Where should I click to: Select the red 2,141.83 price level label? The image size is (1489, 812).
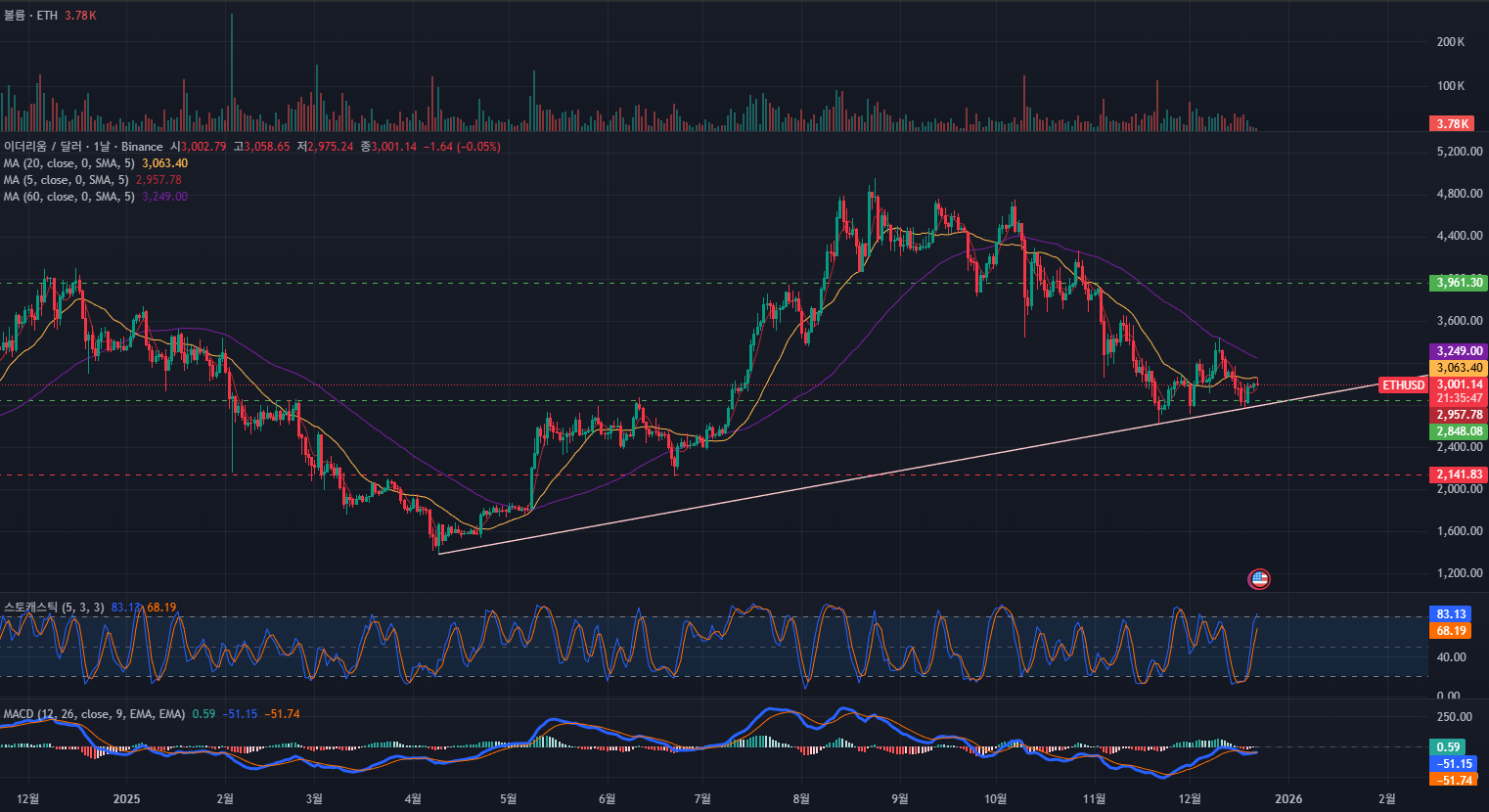pos(1459,474)
